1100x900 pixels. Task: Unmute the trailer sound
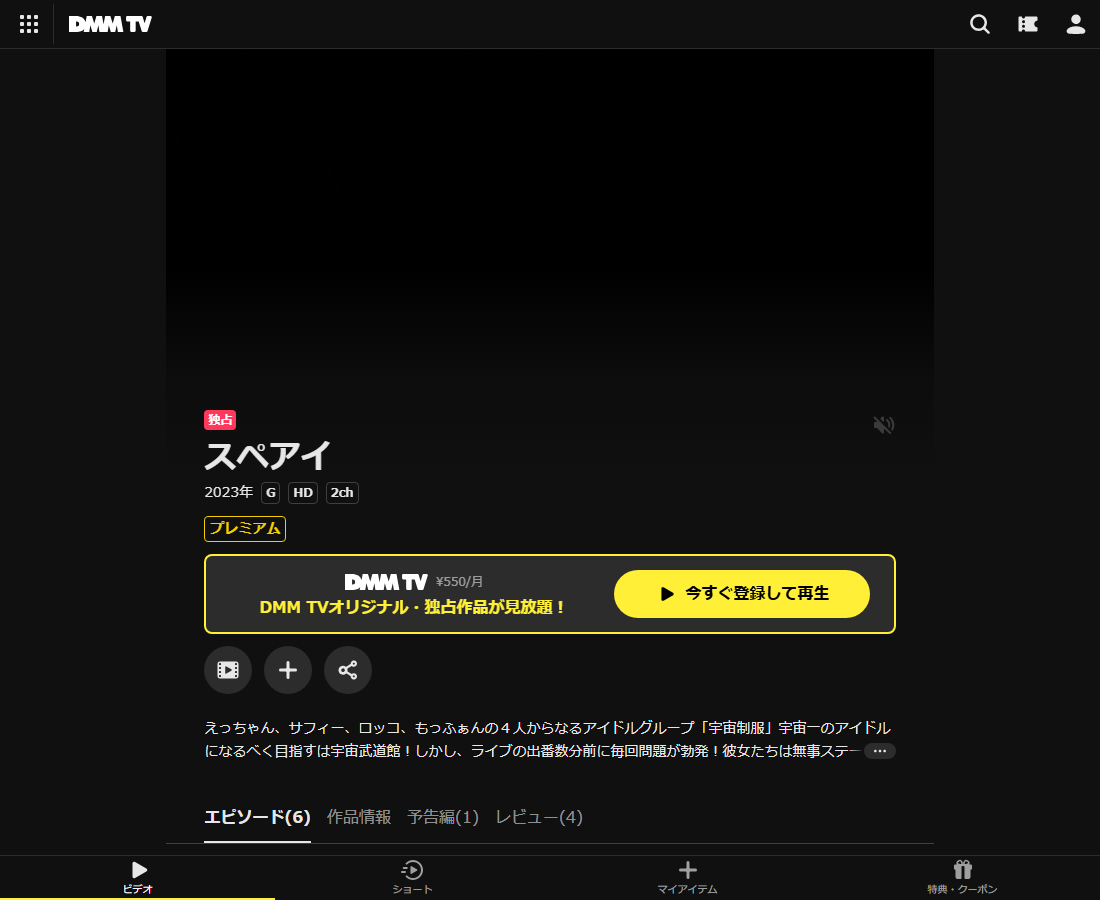pos(883,424)
